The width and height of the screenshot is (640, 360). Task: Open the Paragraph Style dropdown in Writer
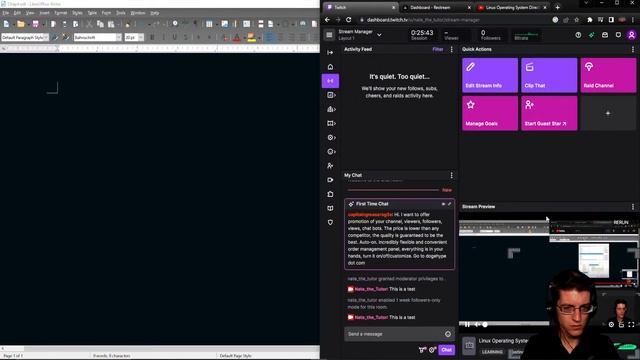coord(46,38)
